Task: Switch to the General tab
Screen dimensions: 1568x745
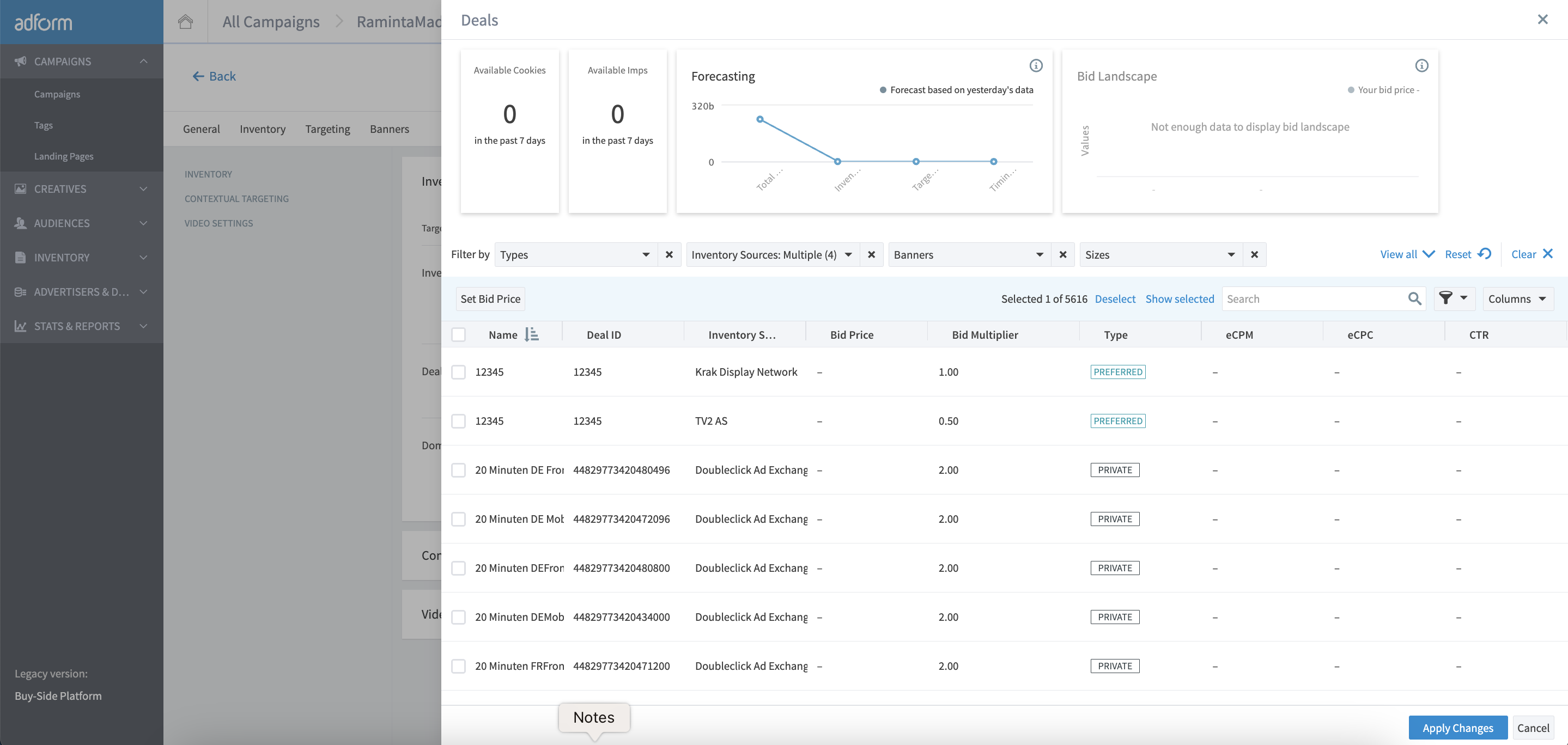Action: click(202, 129)
